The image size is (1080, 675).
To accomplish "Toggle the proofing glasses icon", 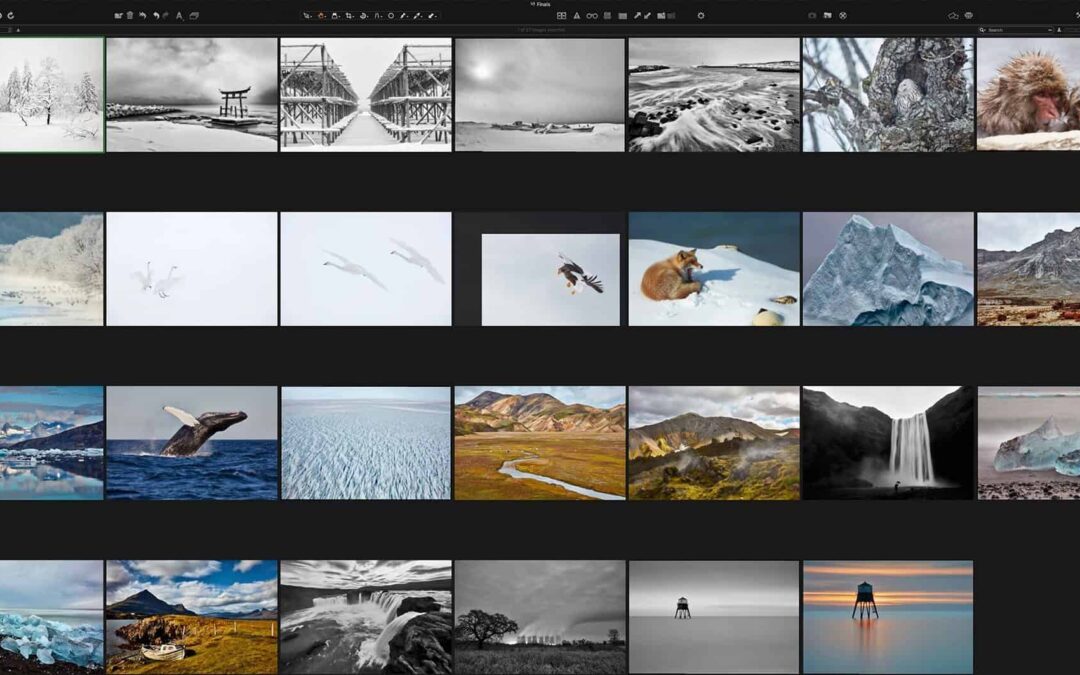I will [x=592, y=15].
